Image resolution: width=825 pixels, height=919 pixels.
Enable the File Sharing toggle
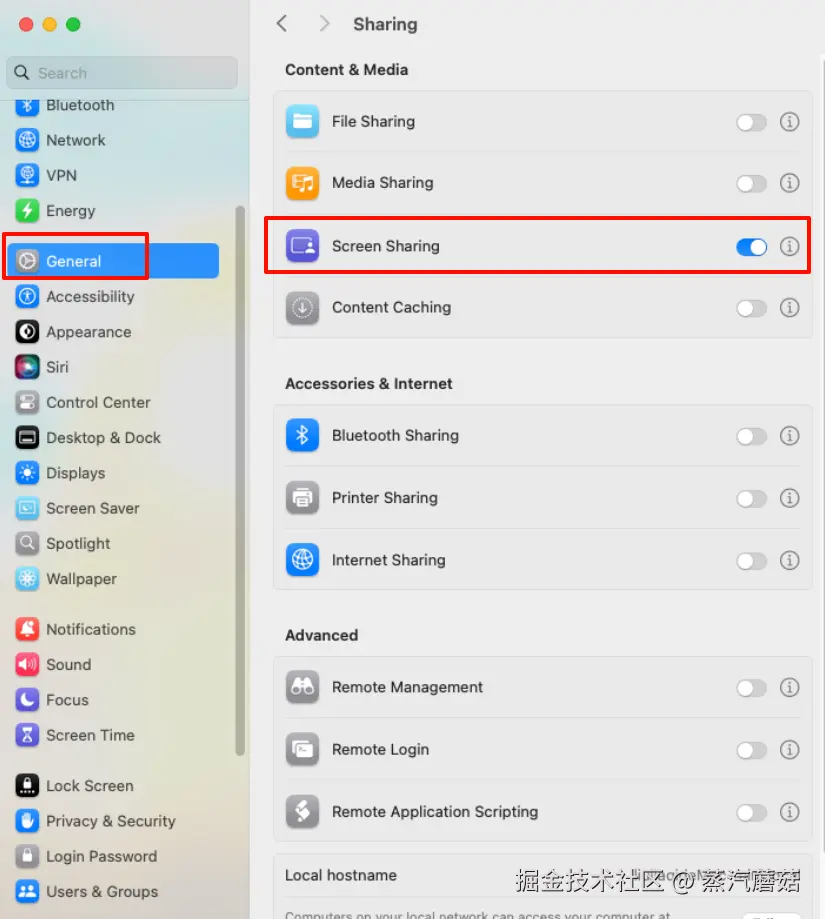751,122
